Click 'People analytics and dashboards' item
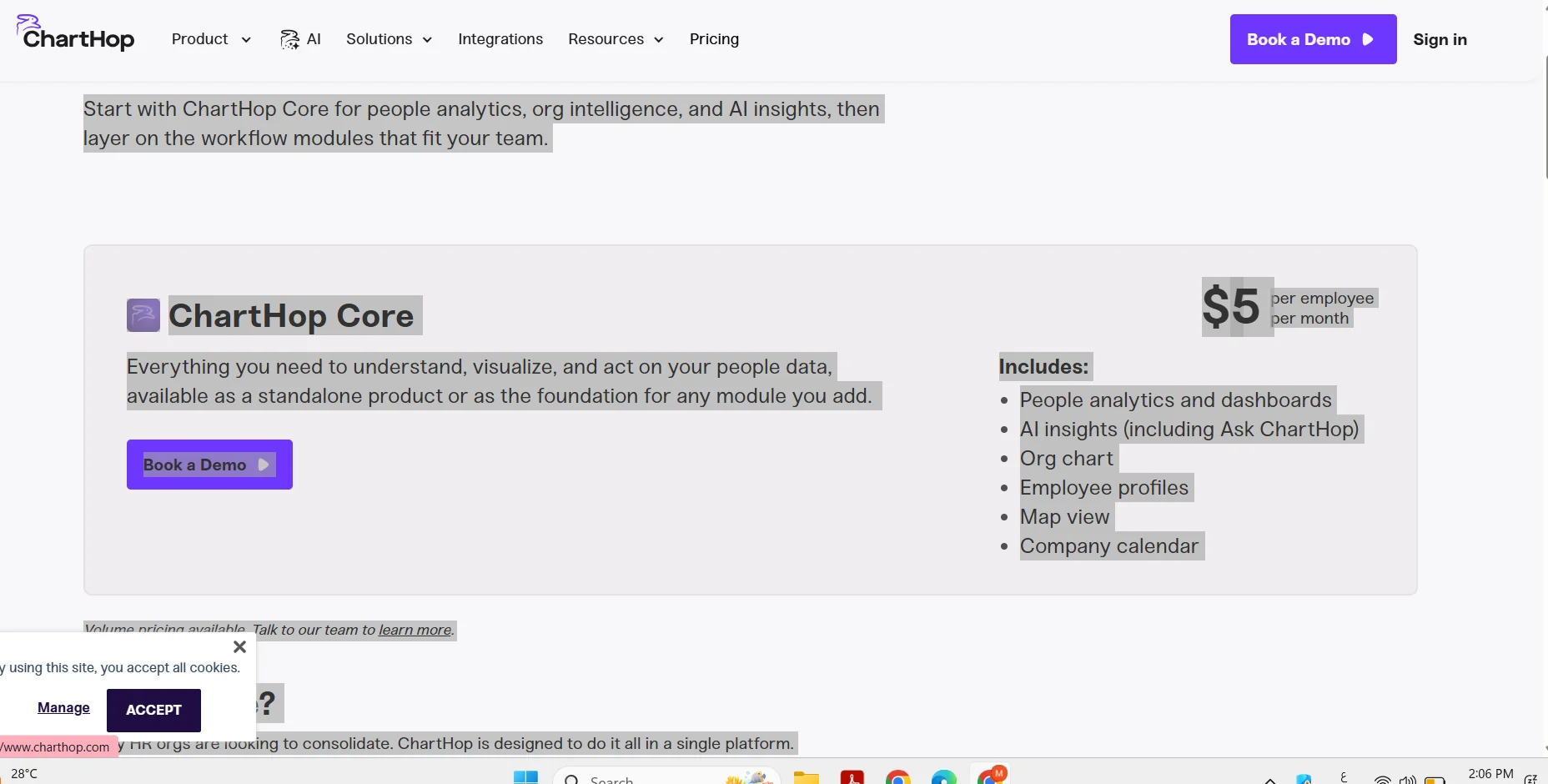 [x=1176, y=400]
